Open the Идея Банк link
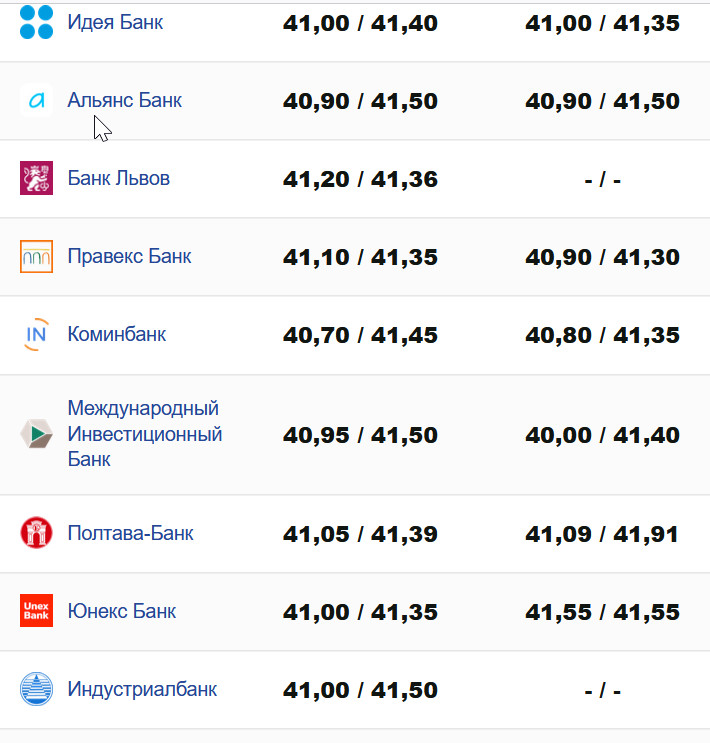Screen dimensions: 710x743 pos(115,22)
